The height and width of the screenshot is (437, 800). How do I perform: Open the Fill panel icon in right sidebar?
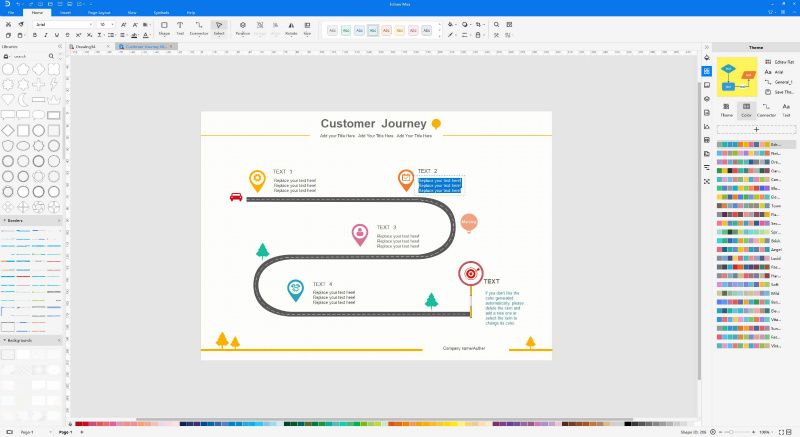(707, 58)
